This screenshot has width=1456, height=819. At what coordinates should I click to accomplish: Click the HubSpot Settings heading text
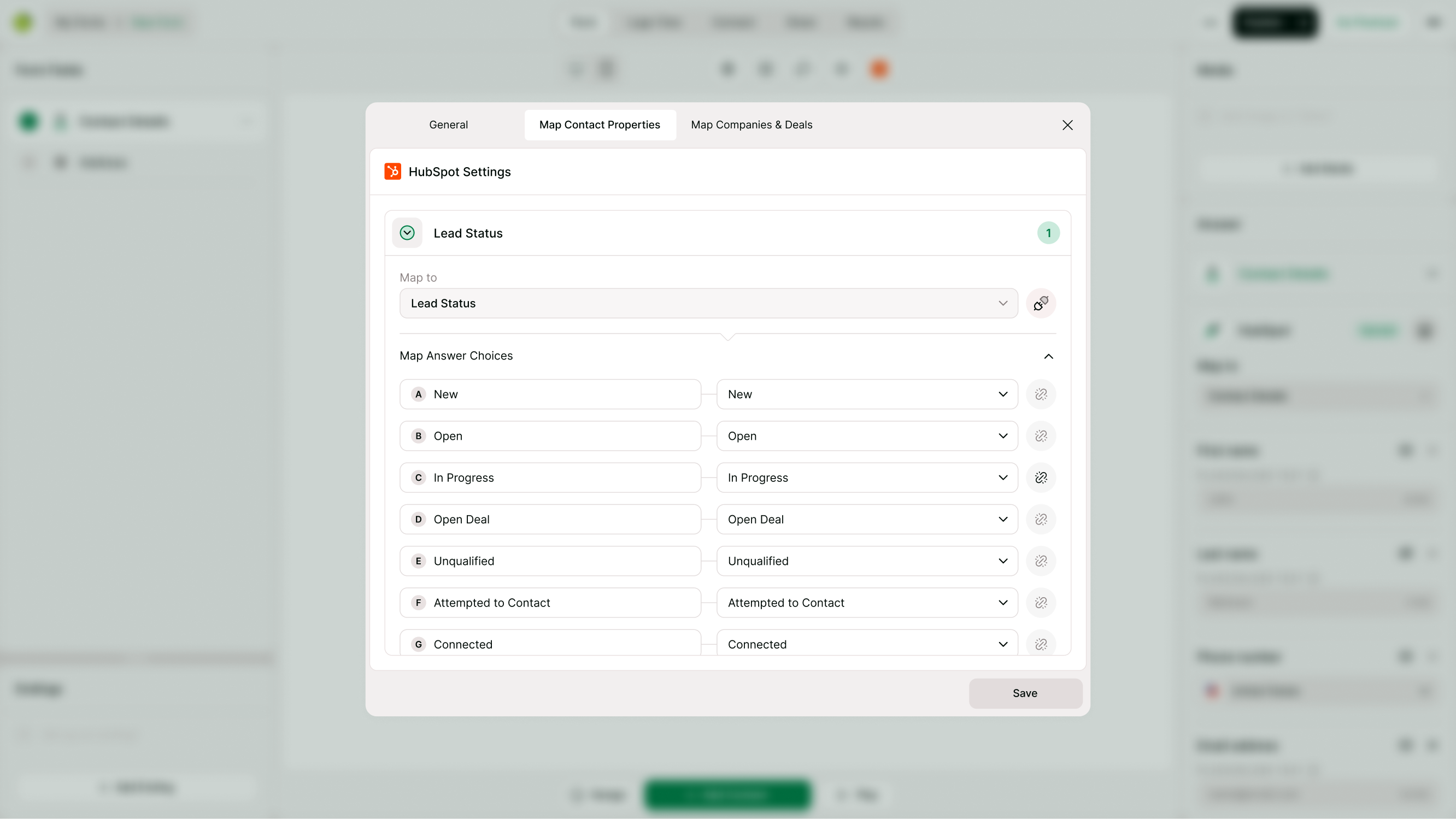[x=460, y=172]
